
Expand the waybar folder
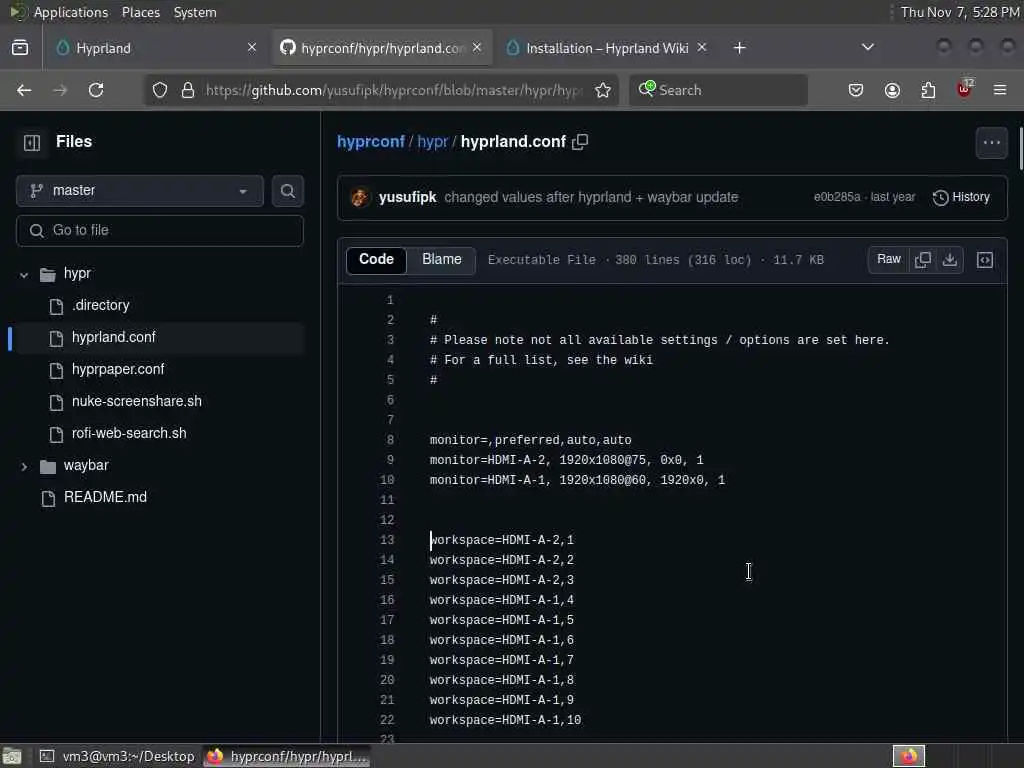[24, 466]
